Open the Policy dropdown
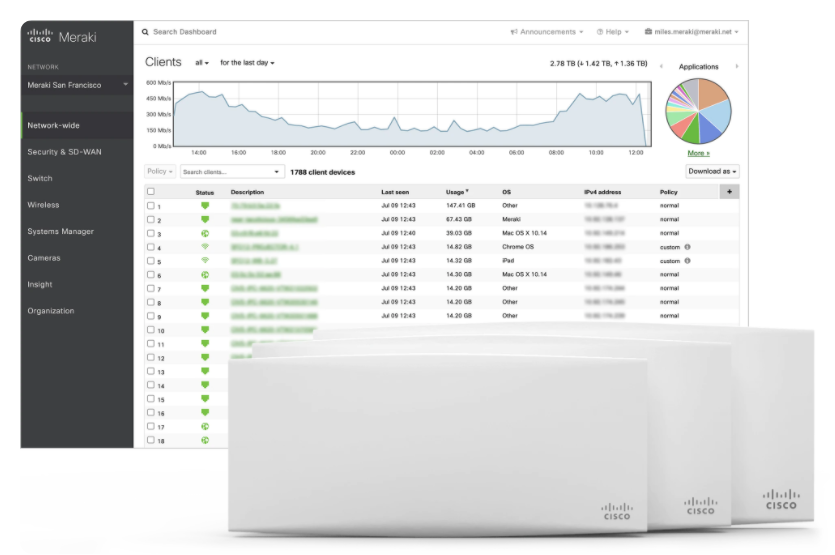Screen dimensions: 835x555 160,172
